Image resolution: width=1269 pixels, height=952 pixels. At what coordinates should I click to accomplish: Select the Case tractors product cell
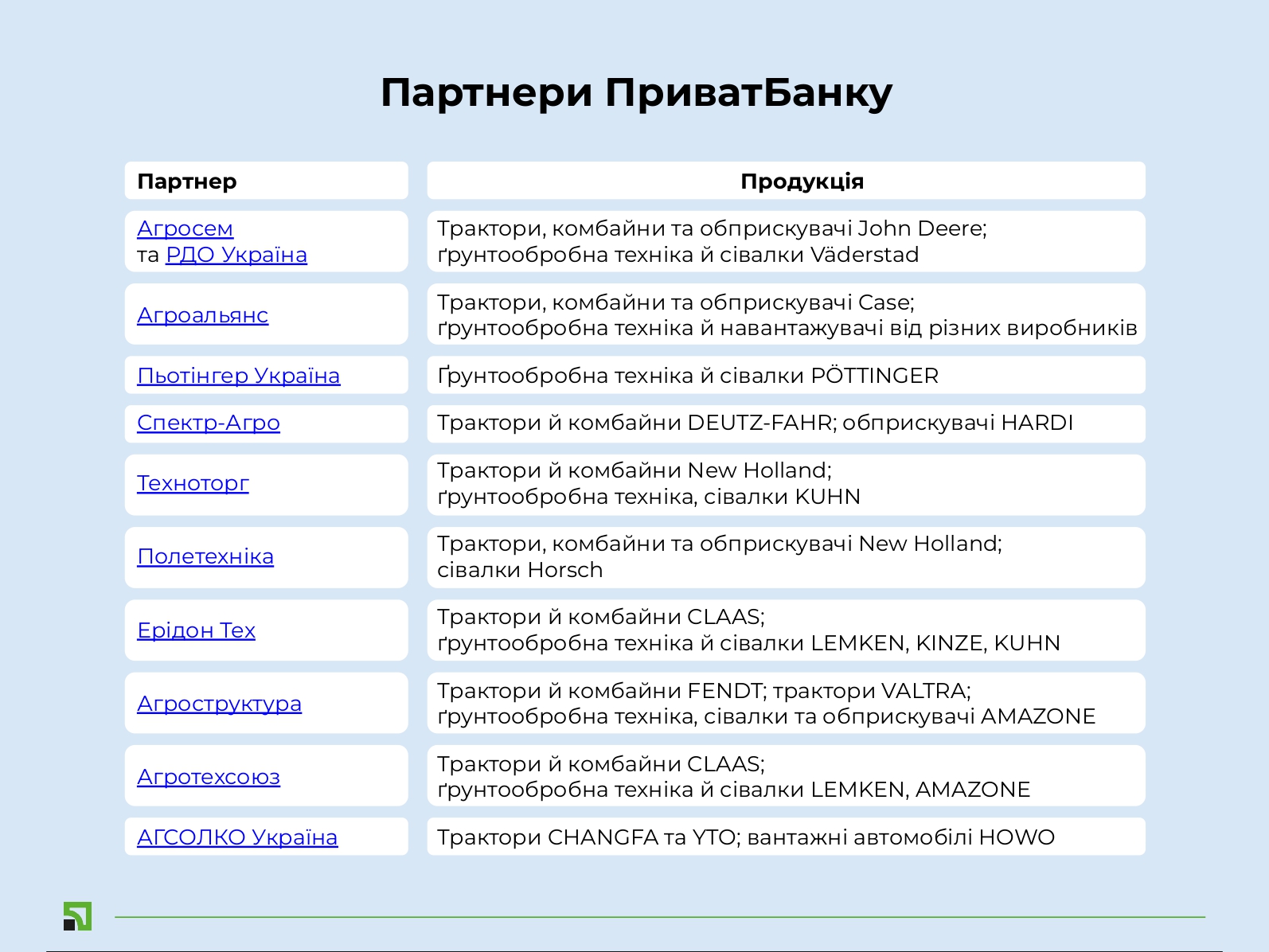(x=787, y=314)
